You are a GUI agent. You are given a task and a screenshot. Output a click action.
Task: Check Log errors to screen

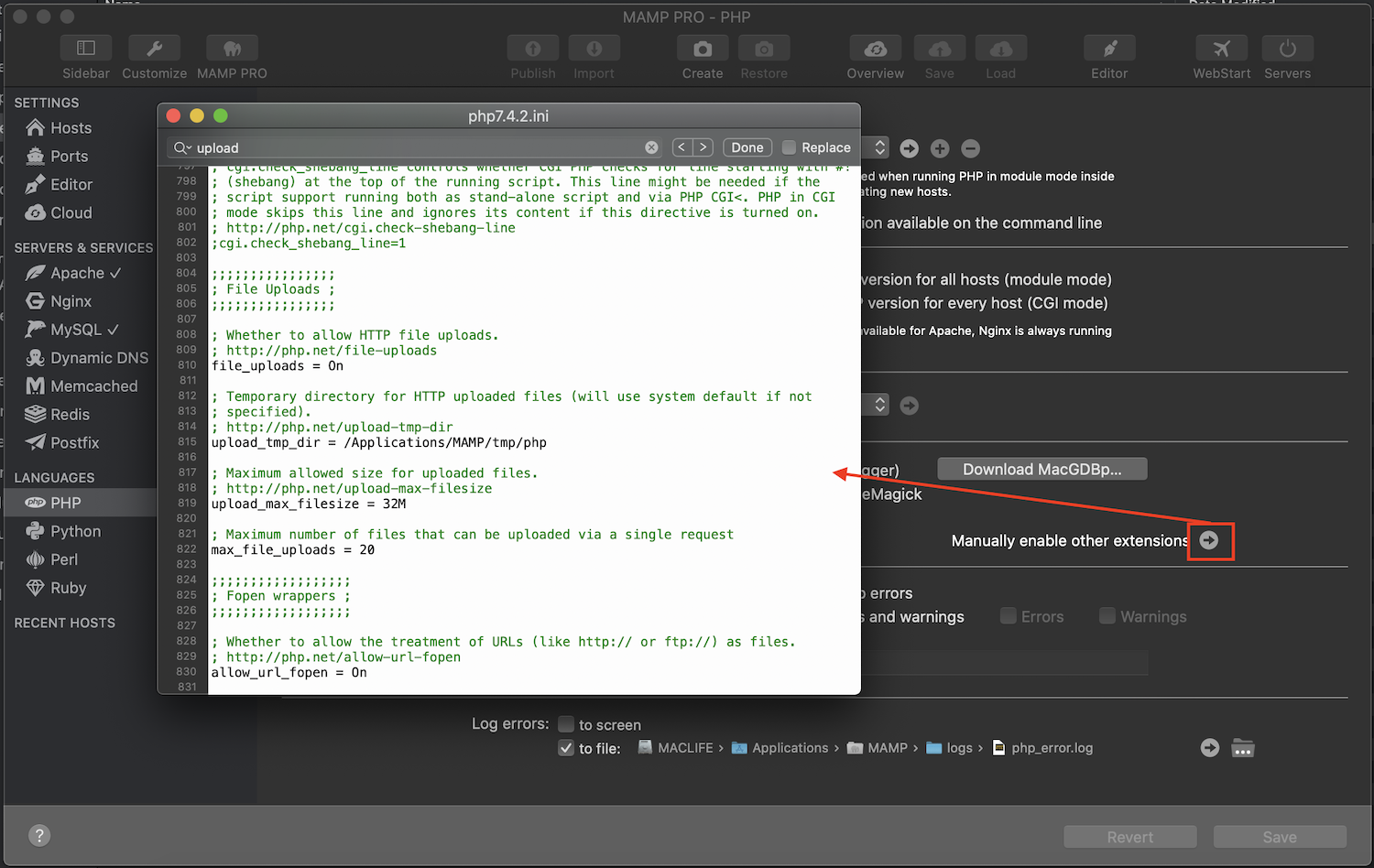tap(566, 724)
